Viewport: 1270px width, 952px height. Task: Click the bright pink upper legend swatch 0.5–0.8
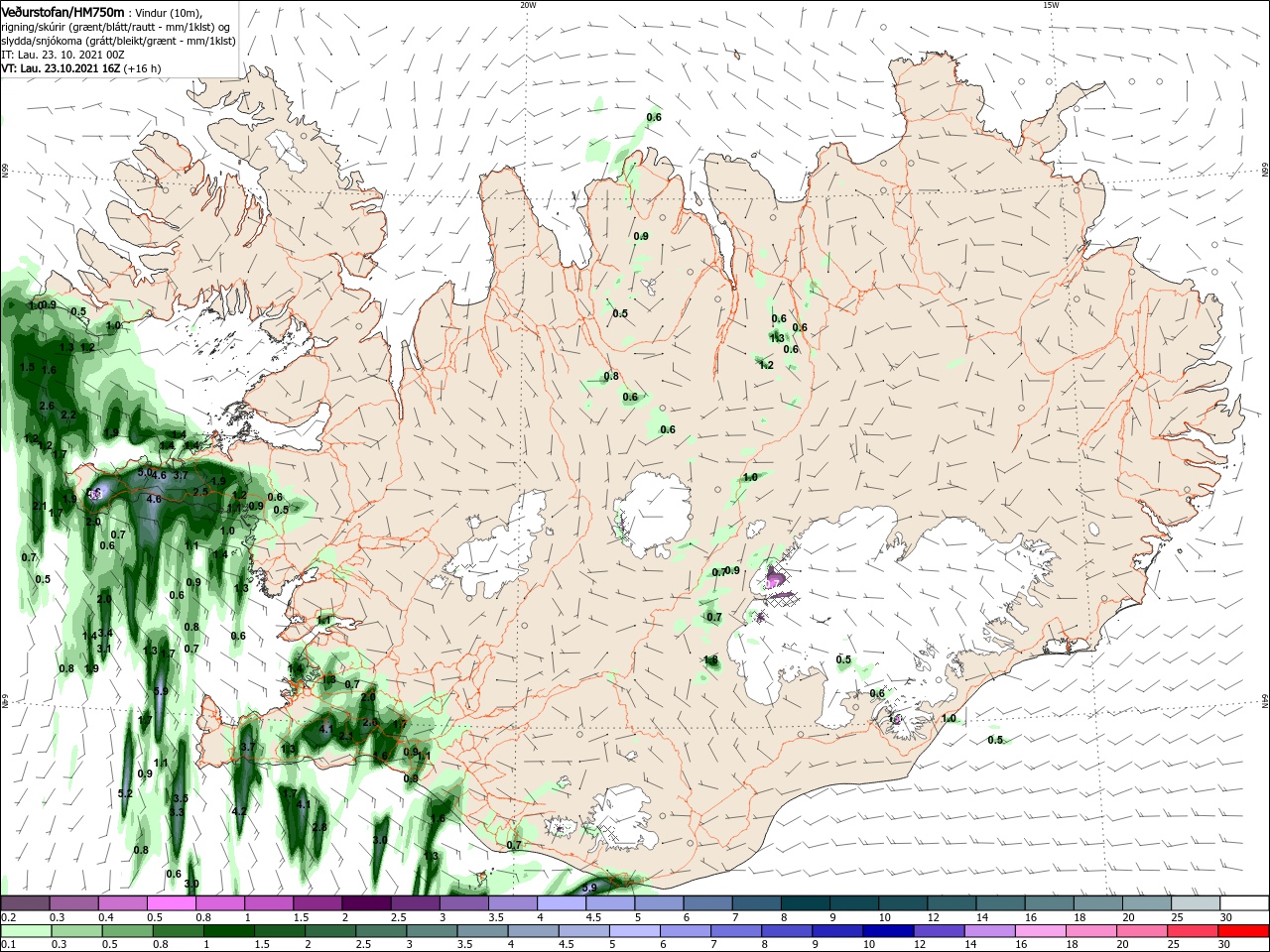click(171, 903)
